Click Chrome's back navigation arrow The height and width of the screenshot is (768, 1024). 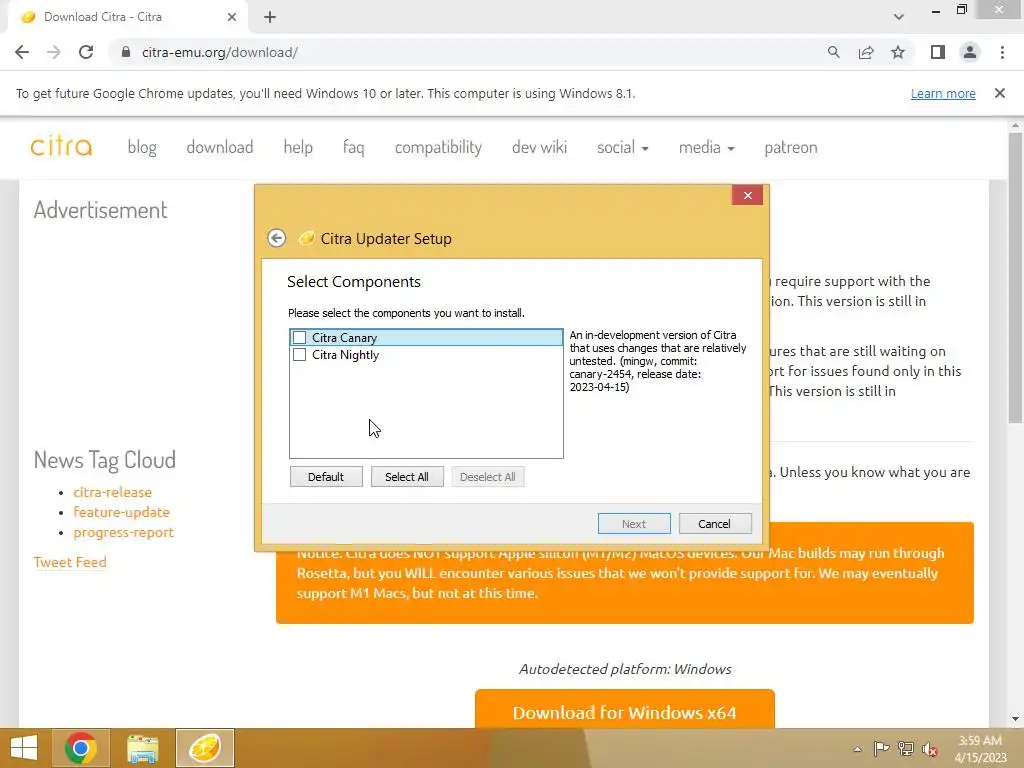tap(22, 52)
